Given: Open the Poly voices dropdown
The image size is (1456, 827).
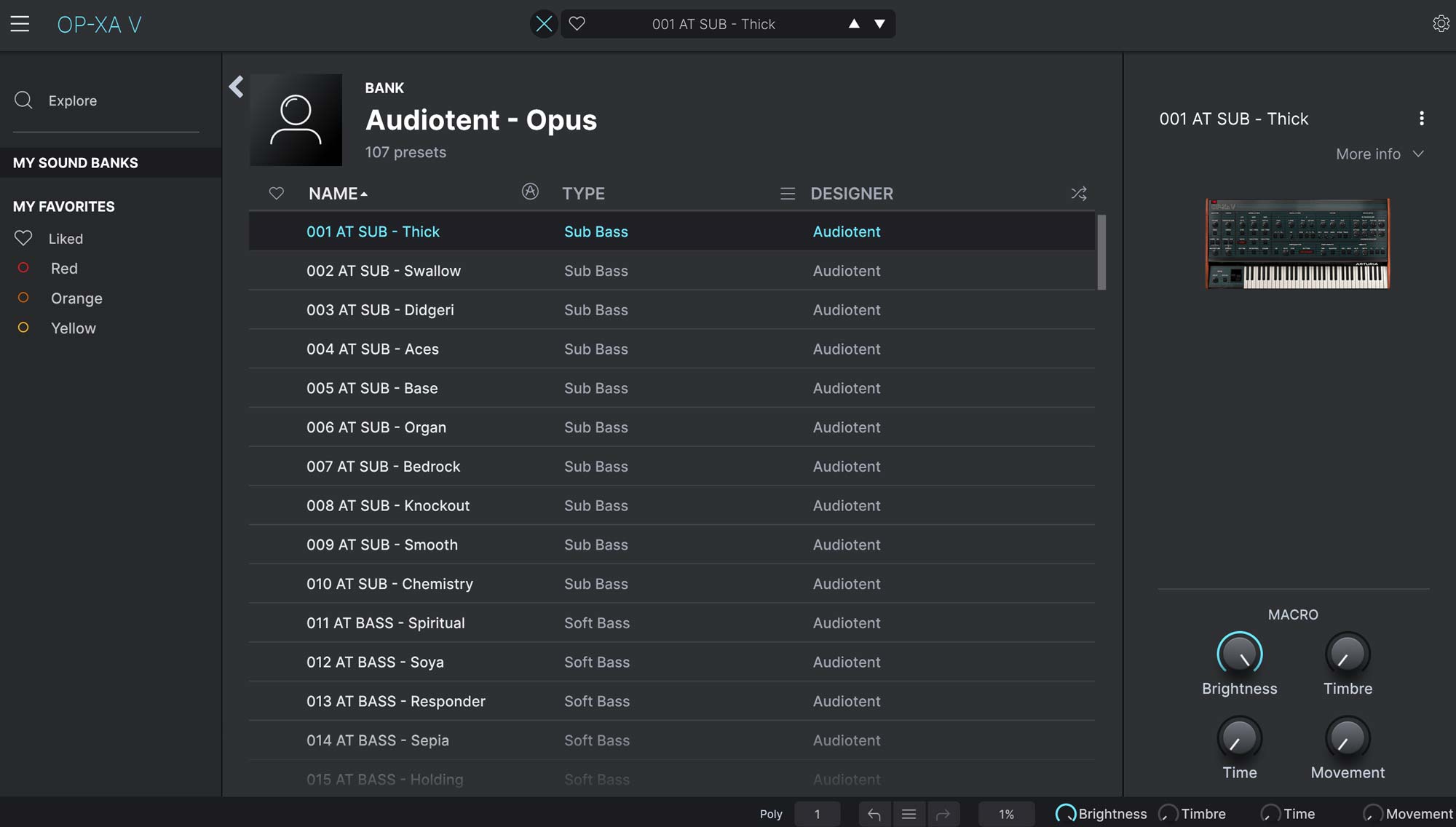Looking at the screenshot, I should click(x=817, y=814).
